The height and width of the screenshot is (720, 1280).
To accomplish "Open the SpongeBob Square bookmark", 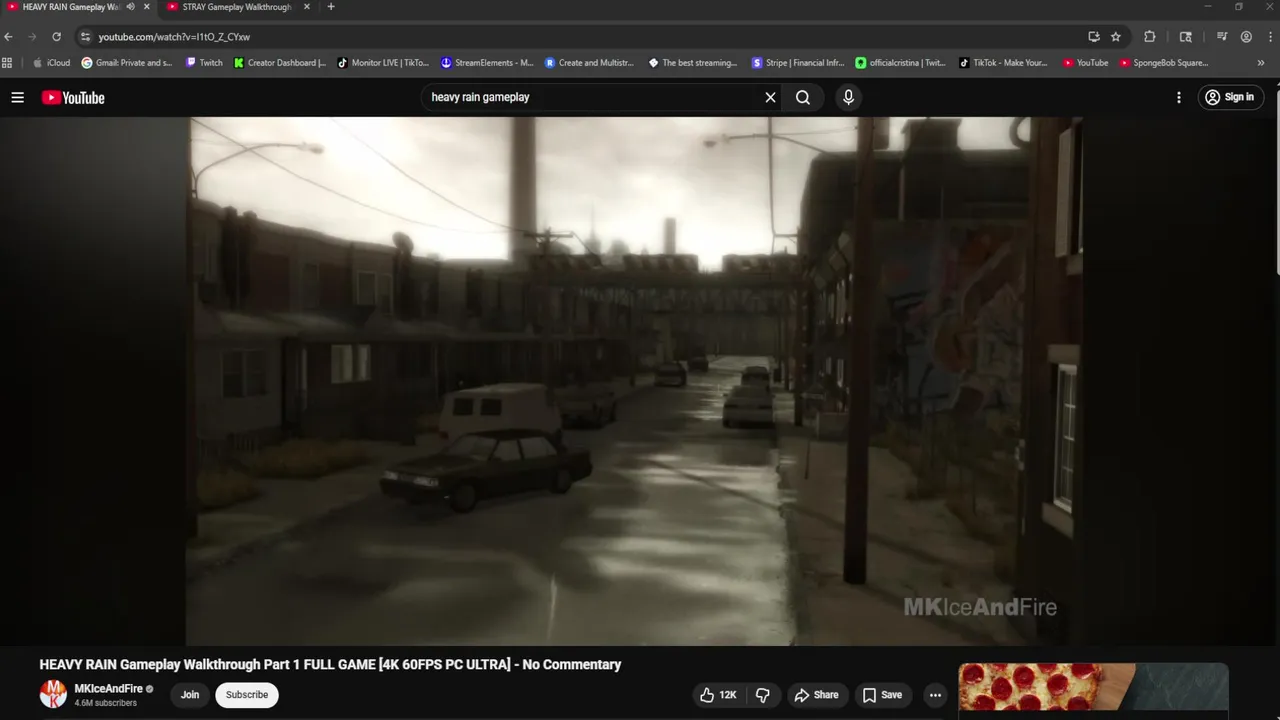I will pyautogui.click(x=1164, y=63).
